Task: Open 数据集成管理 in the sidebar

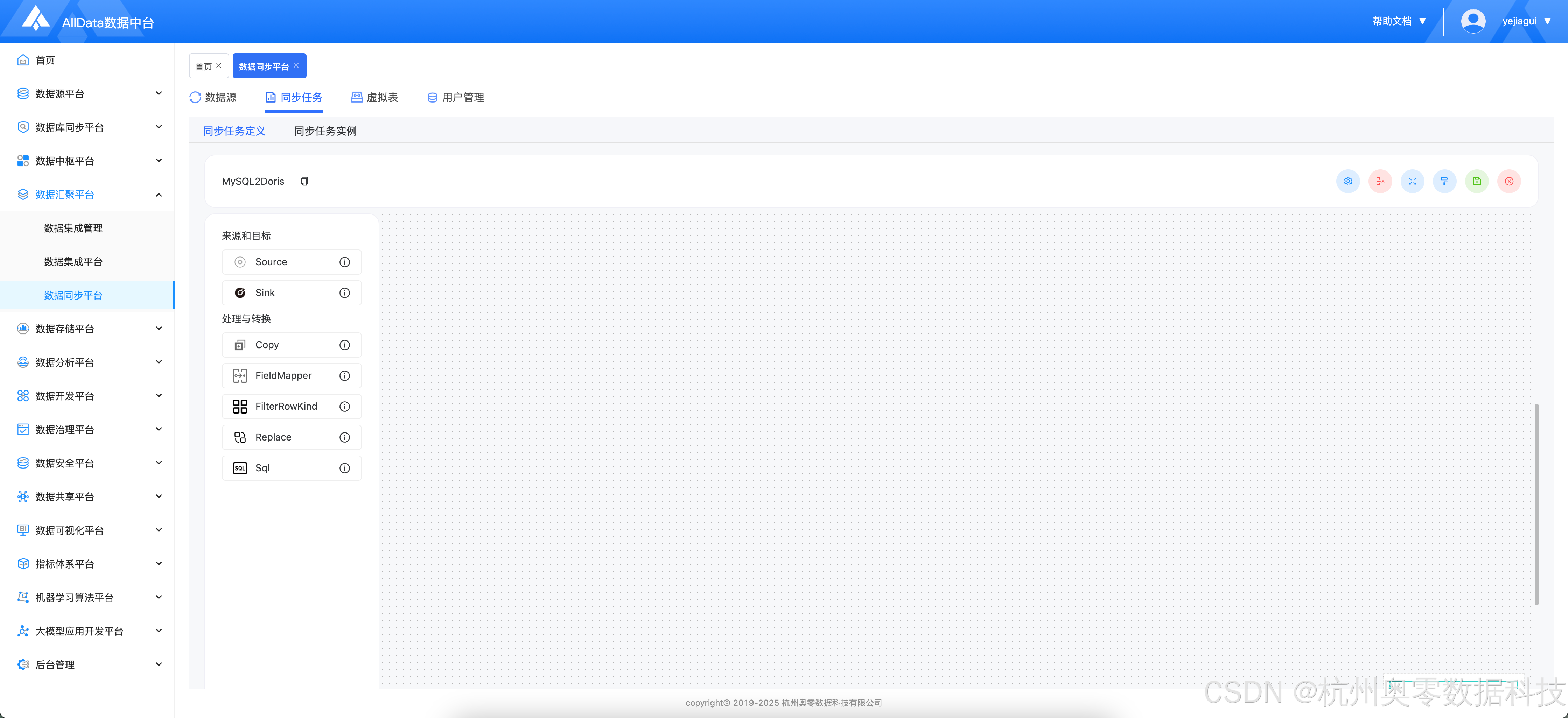Action: (x=73, y=228)
